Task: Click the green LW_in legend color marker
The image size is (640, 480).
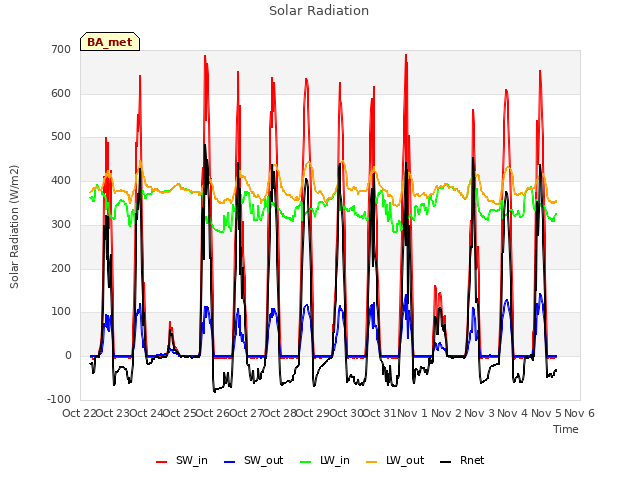Action: (306, 462)
